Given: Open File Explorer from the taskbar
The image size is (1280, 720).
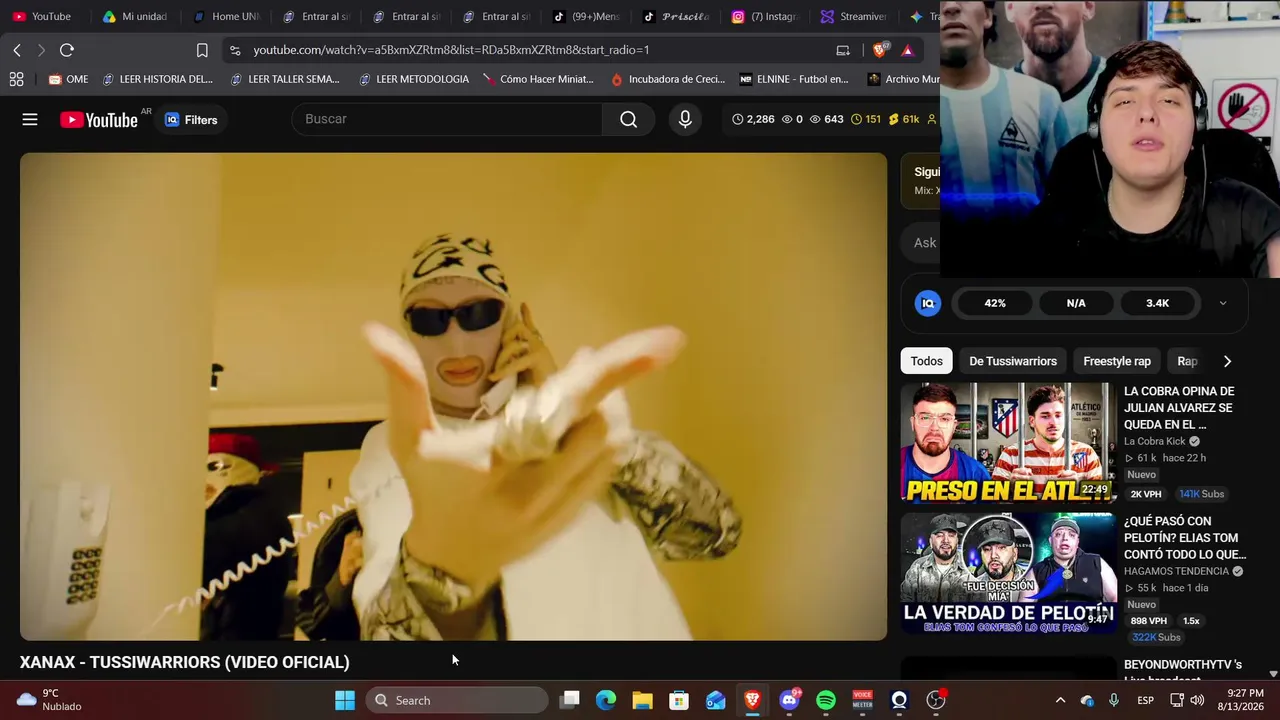Looking at the screenshot, I should [x=642, y=700].
